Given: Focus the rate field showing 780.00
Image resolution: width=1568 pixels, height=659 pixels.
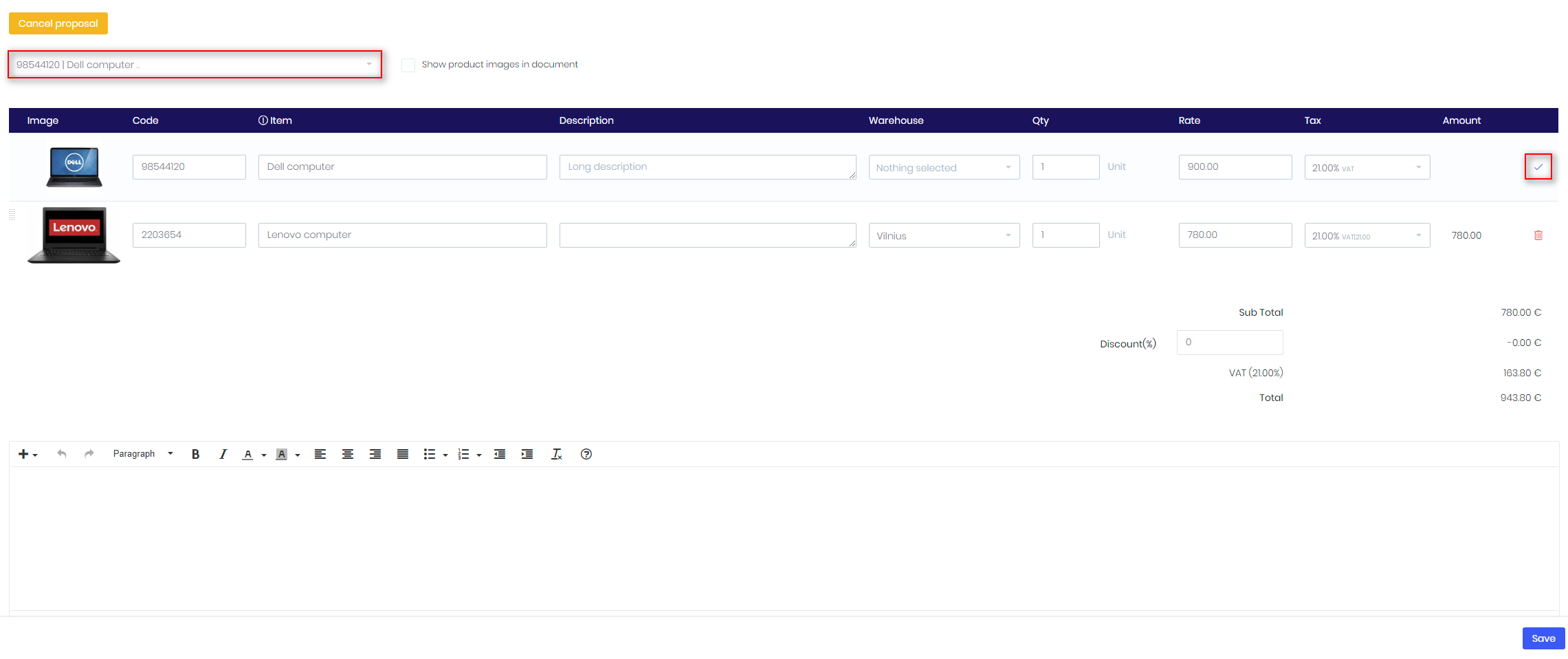Looking at the screenshot, I should pos(1235,235).
